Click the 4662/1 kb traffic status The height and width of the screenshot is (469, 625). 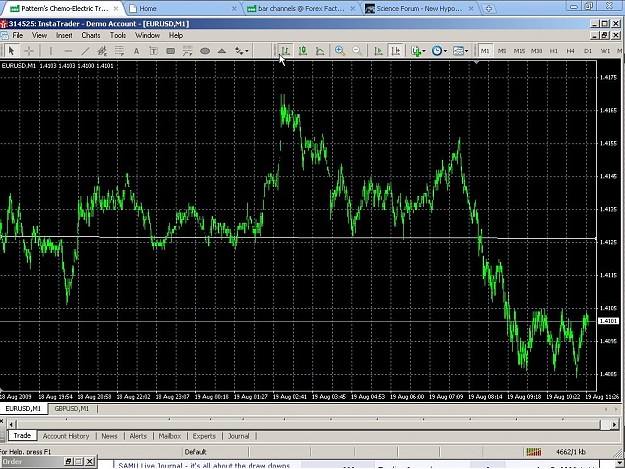click(570, 452)
